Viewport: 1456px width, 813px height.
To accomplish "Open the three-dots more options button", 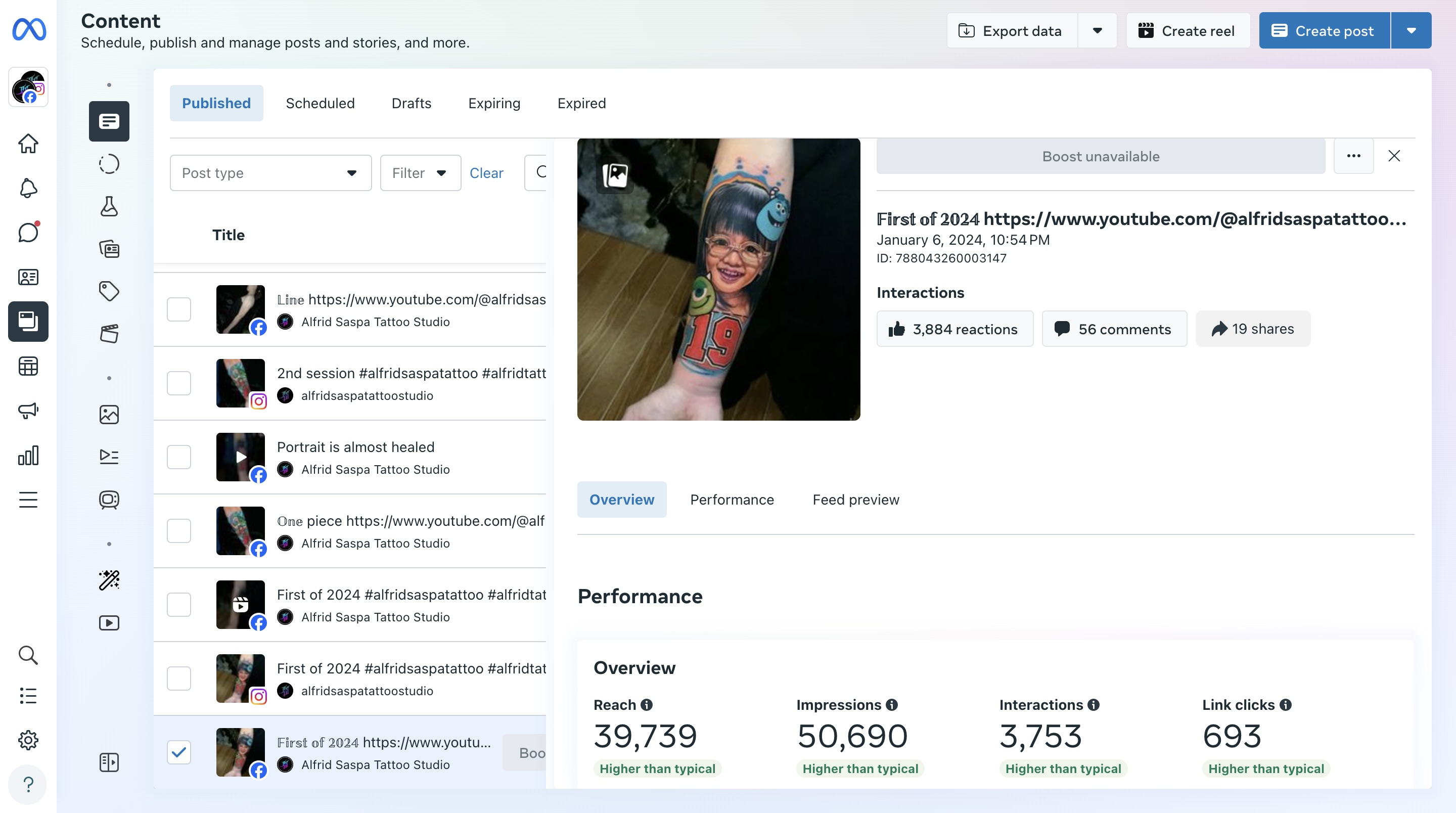I will [x=1353, y=156].
